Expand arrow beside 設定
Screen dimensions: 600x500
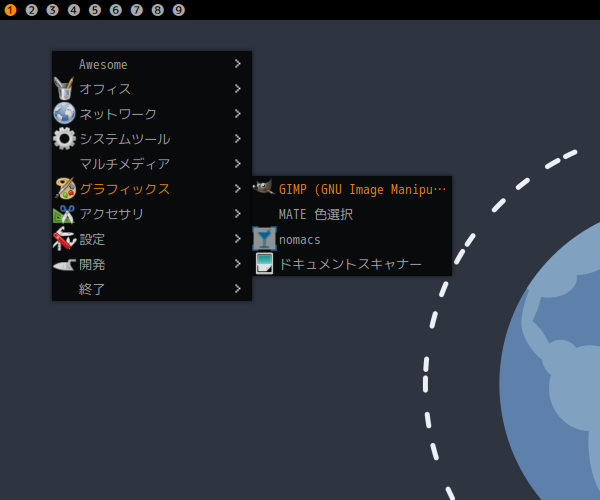238,239
